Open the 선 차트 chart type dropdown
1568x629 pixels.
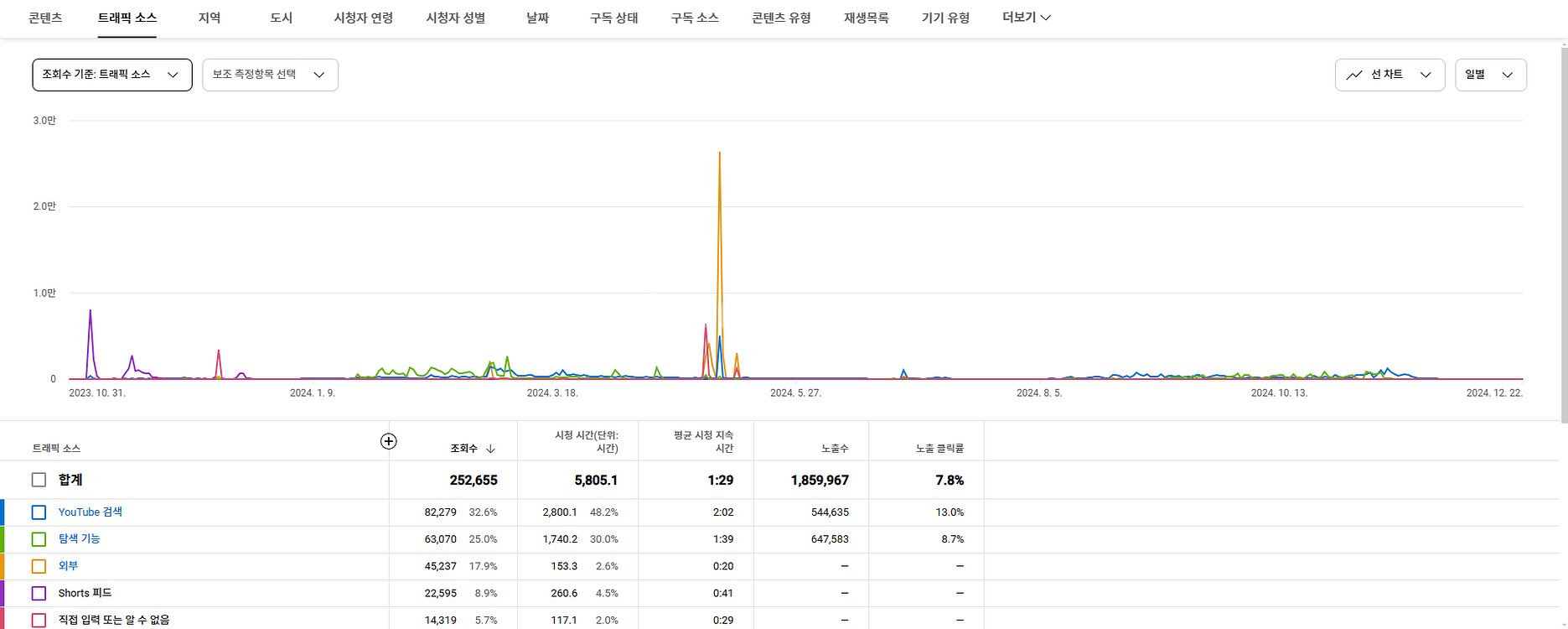pos(1389,75)
